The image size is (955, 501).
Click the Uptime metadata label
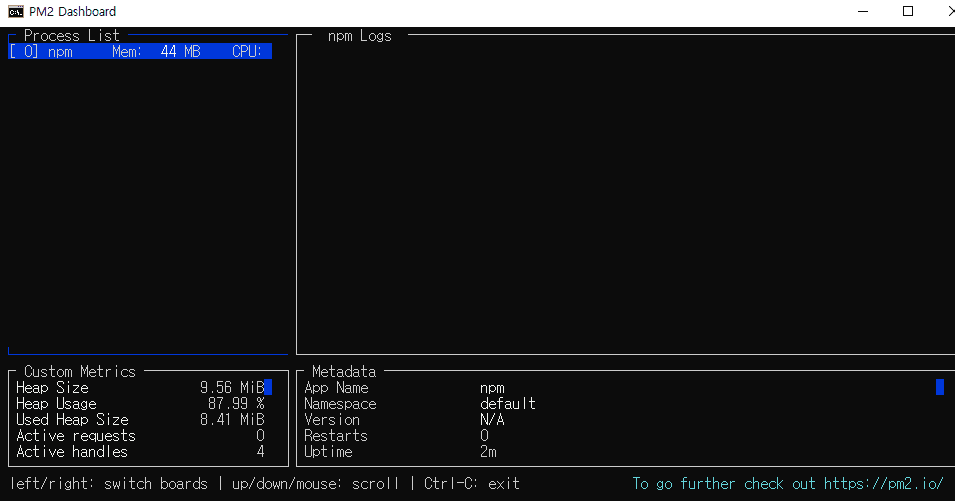pyautogui.click(x=328, y=452)
